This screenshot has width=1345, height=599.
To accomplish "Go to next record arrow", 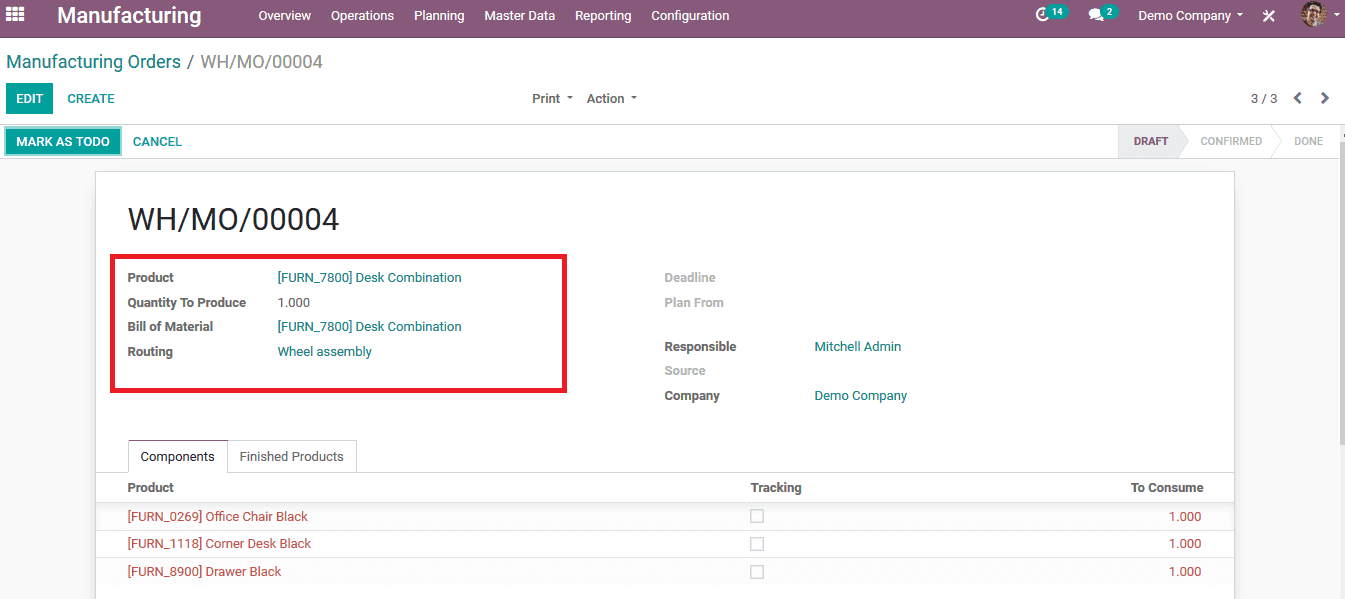I will click(x=1325, y=98).
